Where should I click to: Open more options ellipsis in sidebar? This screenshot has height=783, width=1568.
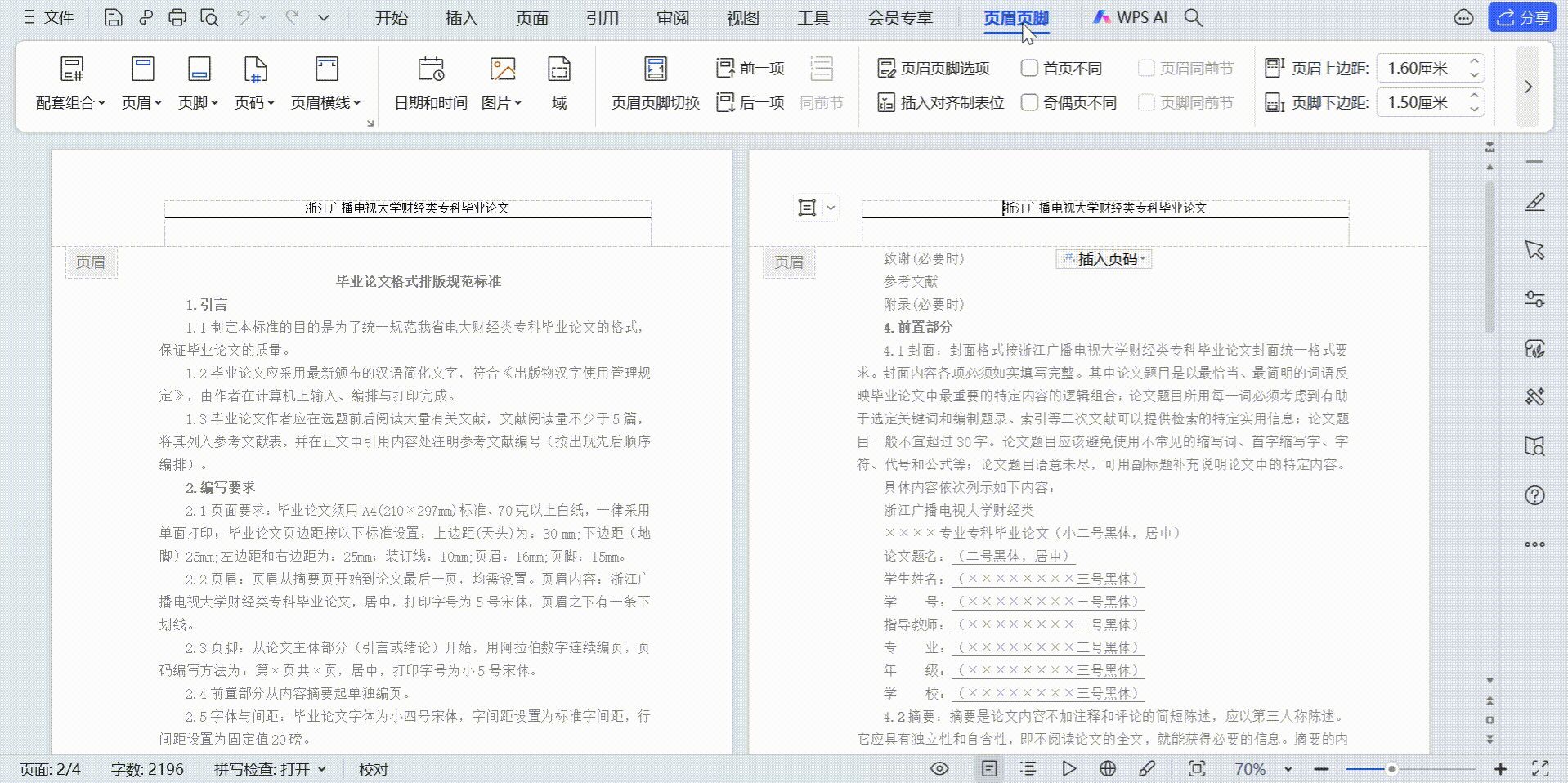coord(1534,544)
